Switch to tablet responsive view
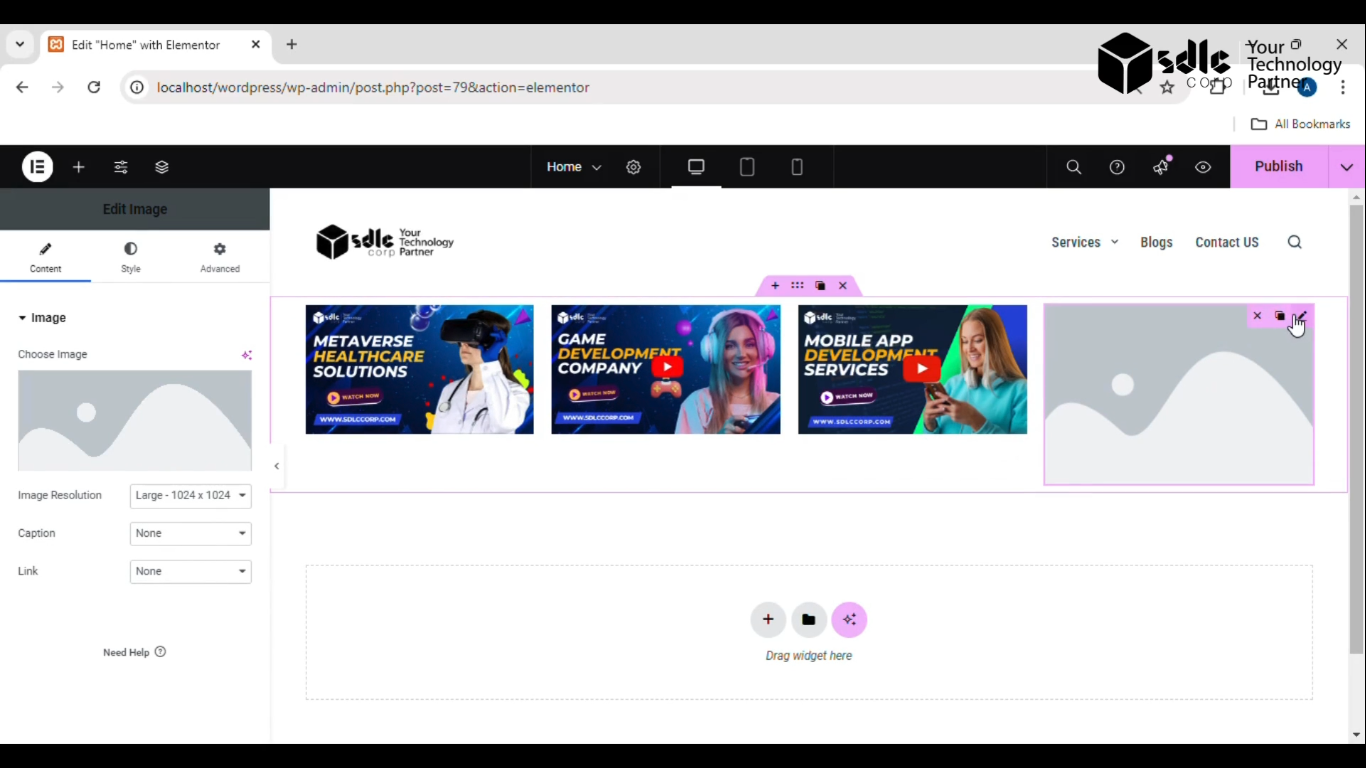Image resolution: width=1366 pixels, height=768 pixels. [747, 167]
